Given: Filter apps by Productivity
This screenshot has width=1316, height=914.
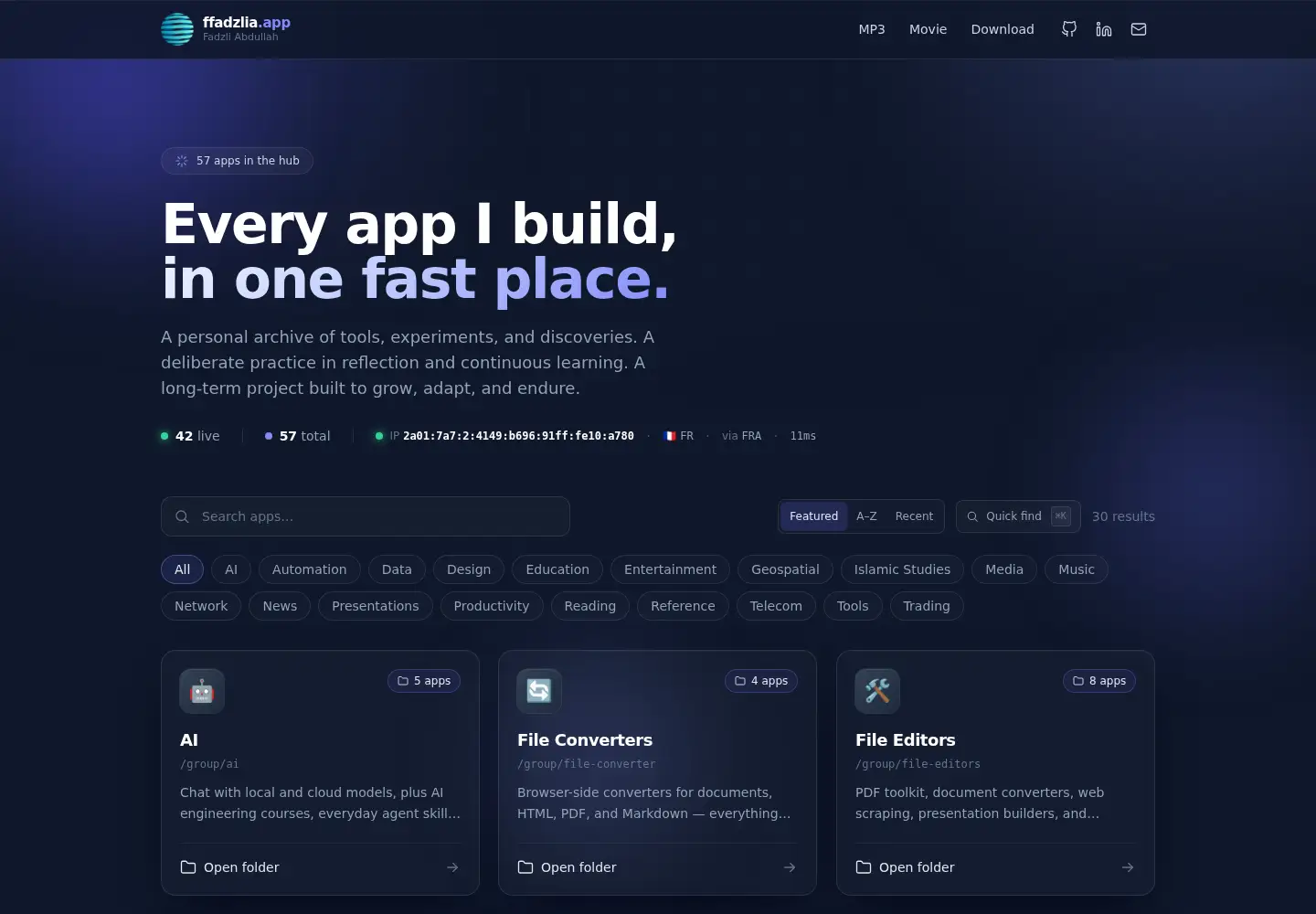Looking at the screenshot, I should pos(492,606).
